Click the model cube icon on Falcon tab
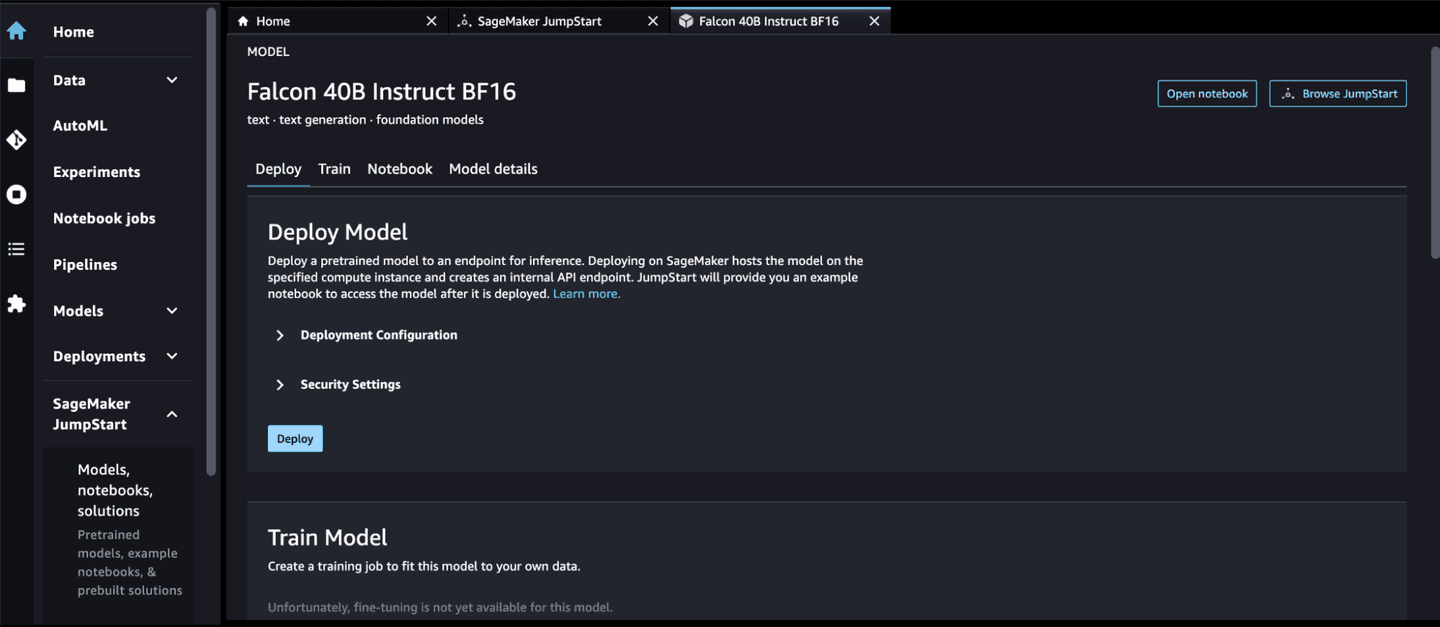 click(686, 20)
